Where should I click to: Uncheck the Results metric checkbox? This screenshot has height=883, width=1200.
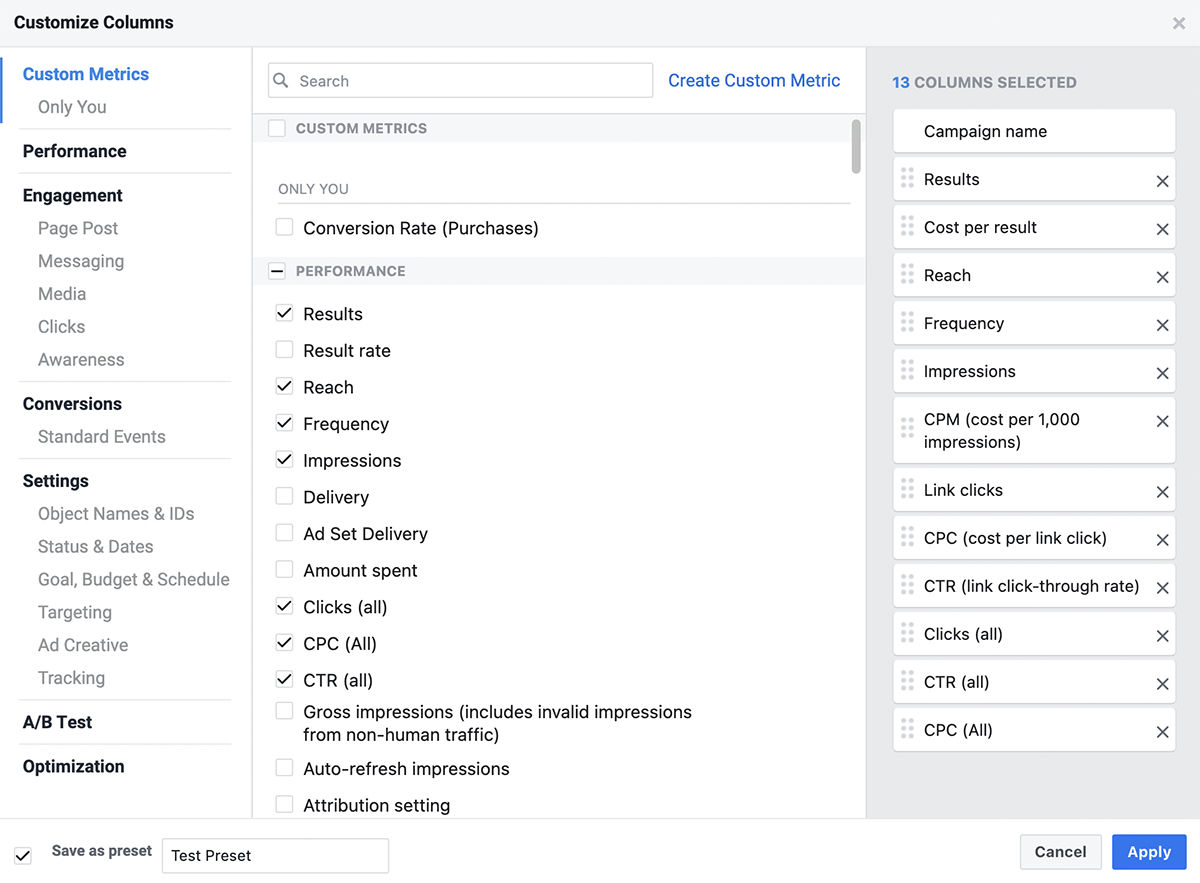[284, 313]
